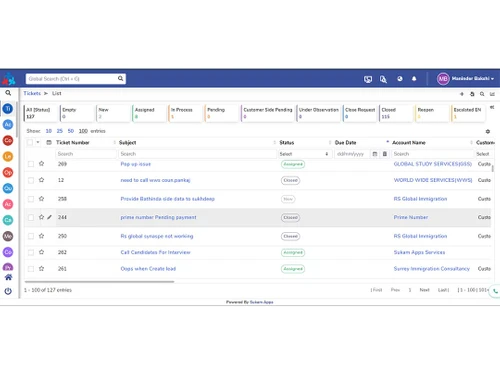Select the New status tab

pyautogui.click(x=113, y=113)
